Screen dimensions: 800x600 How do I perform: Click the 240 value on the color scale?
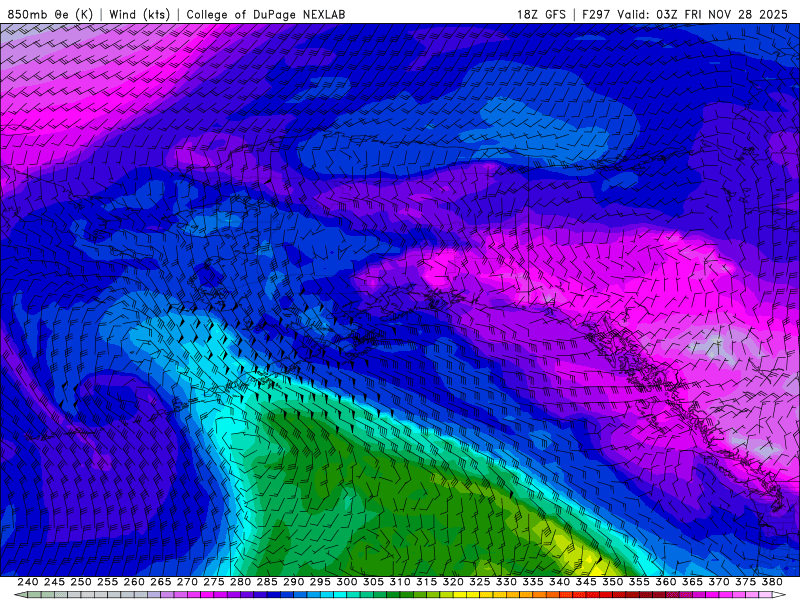28,582
